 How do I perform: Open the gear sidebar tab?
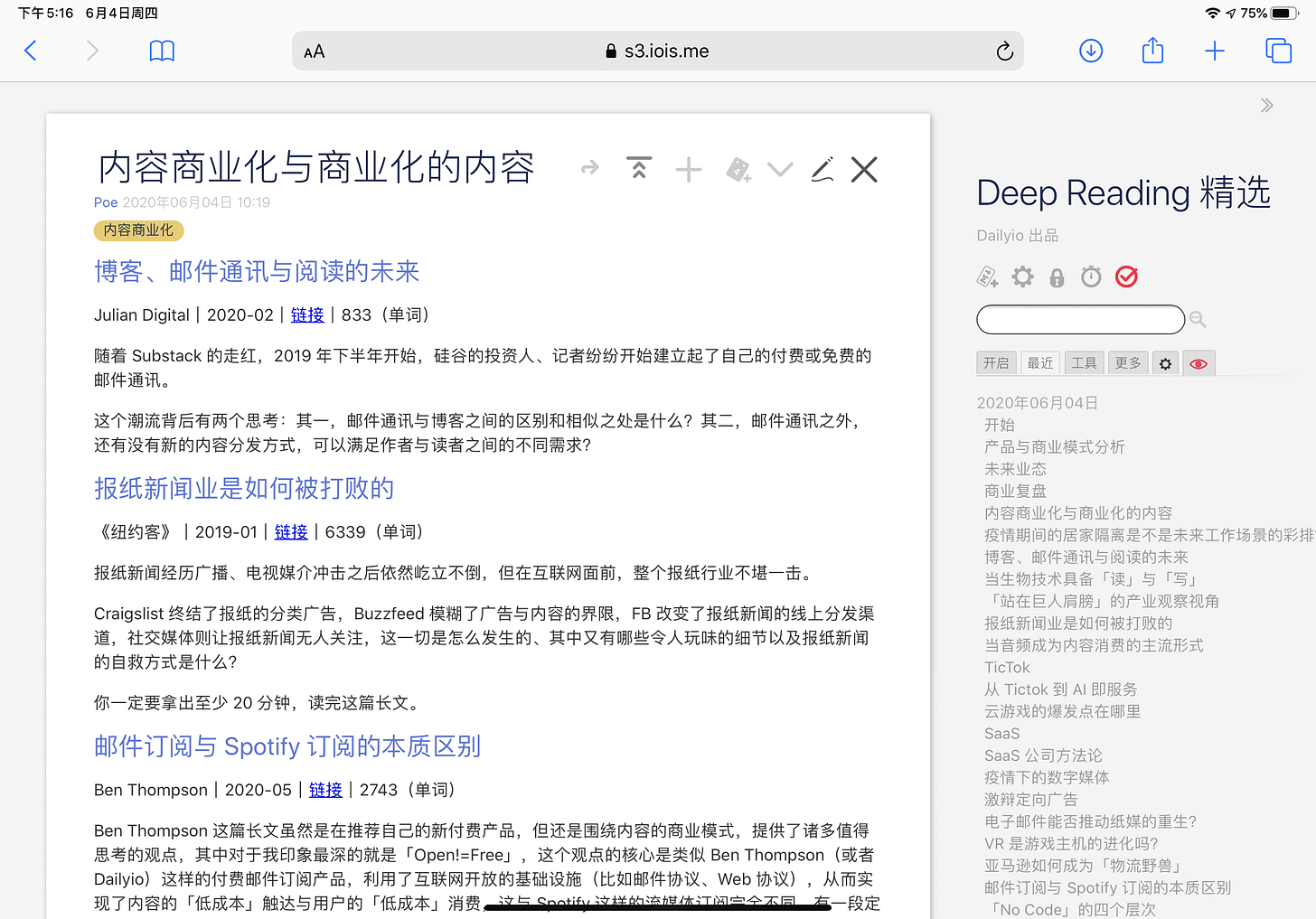pyautogui.click(x=1165, y=363)
